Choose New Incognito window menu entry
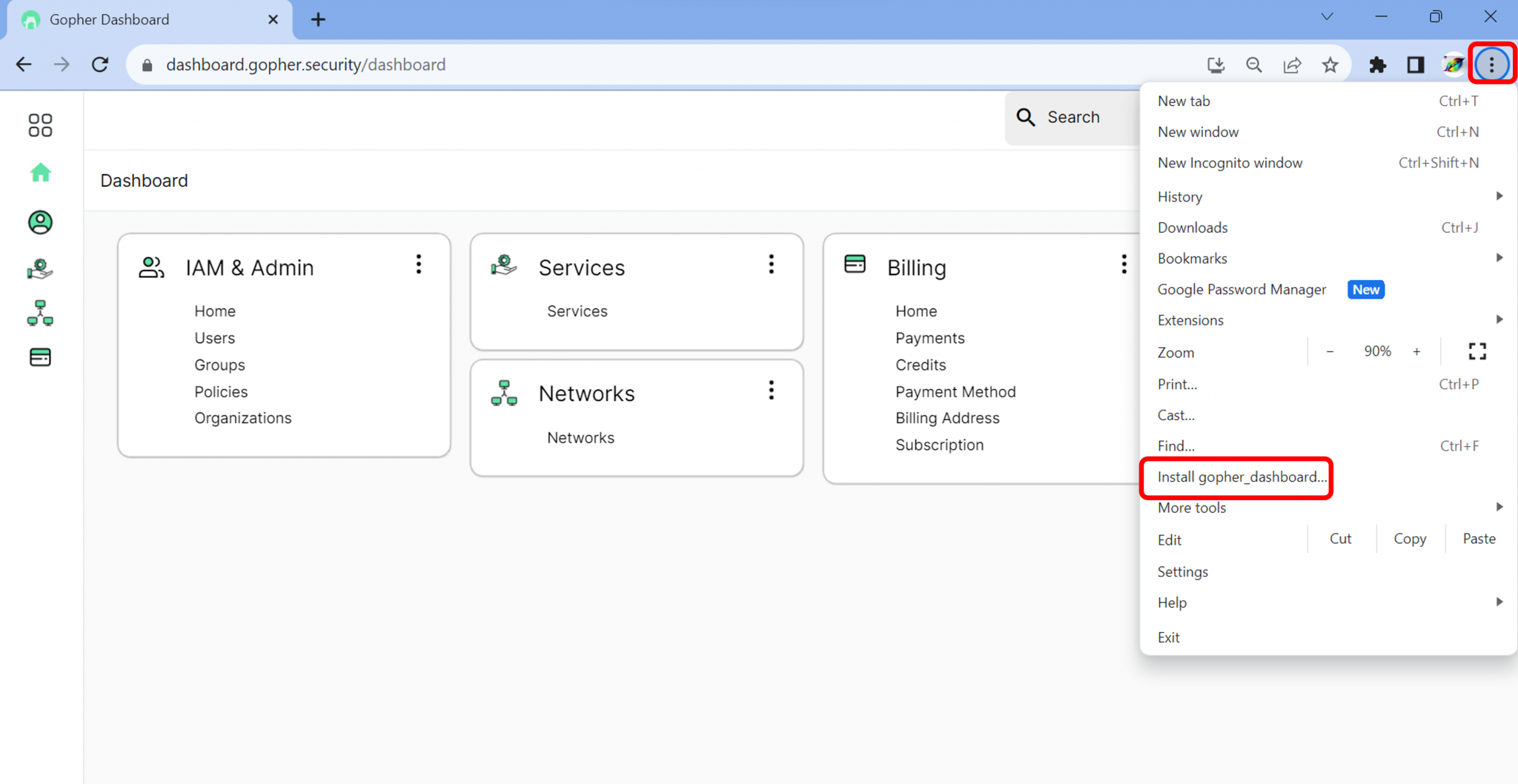The height and width of the screenshot is (784, 1518). click(1230, 163)
